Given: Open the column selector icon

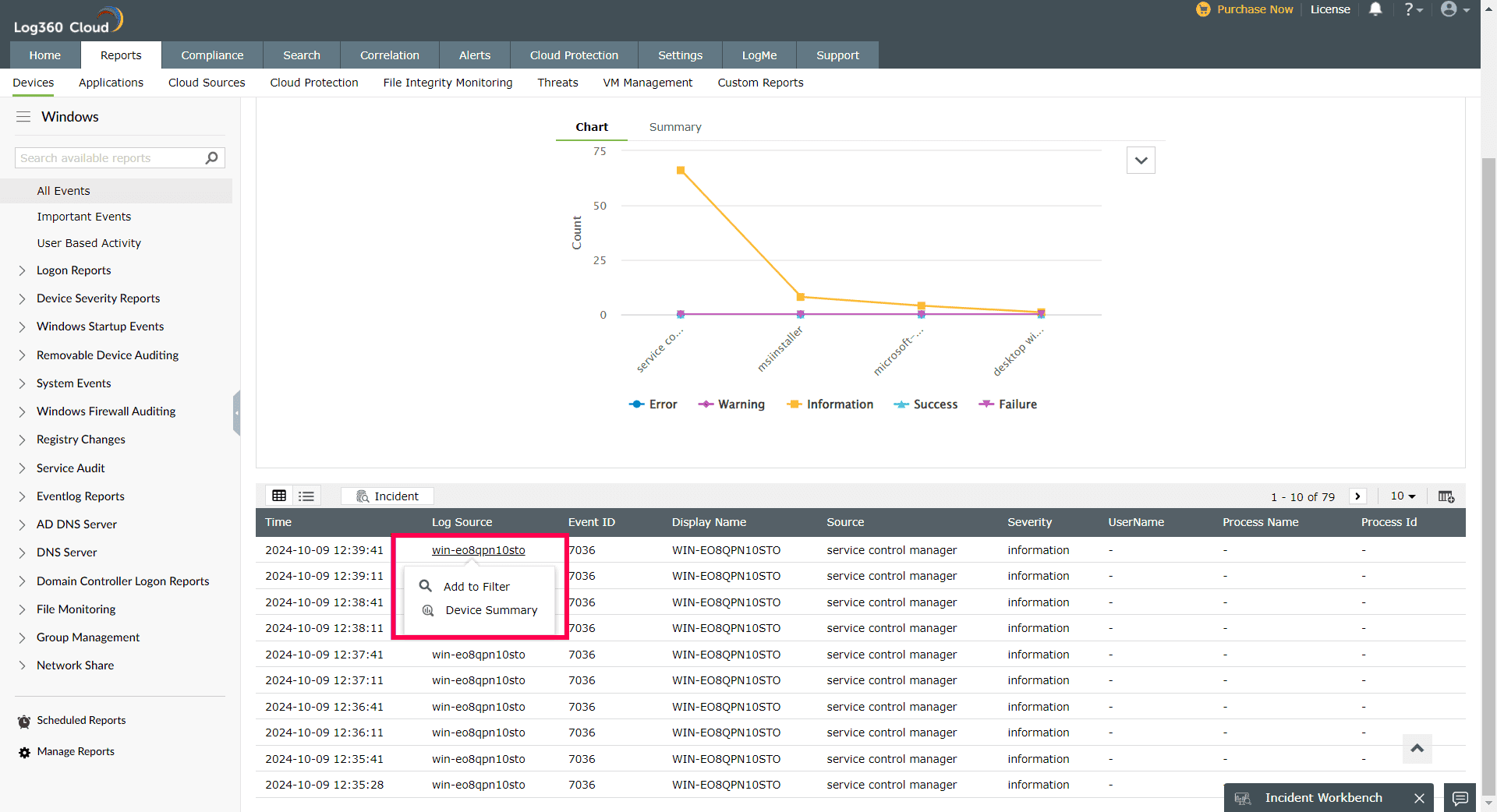Looking at the screenshot, I should [x=1446, y=496].
